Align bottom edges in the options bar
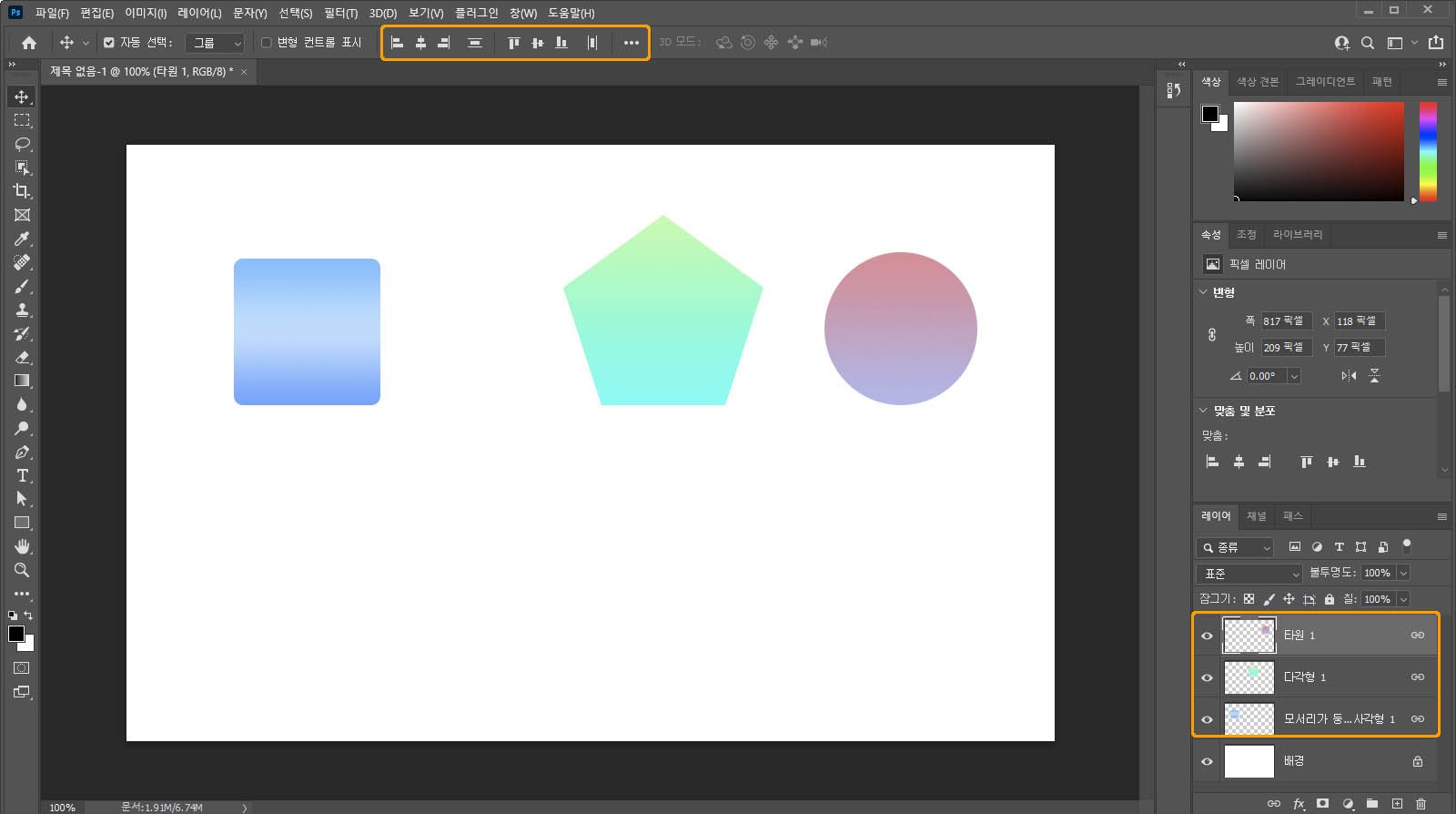Image resolution: width=1456 pixels, height=814 pixels. click(x=561, y=43)
